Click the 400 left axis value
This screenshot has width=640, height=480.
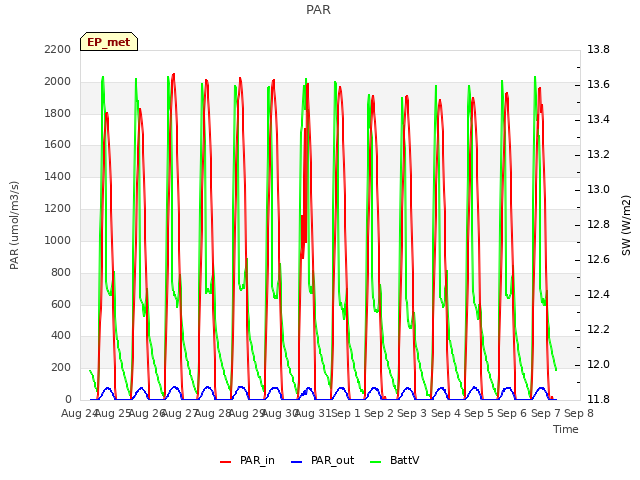[x=61, y=336]
